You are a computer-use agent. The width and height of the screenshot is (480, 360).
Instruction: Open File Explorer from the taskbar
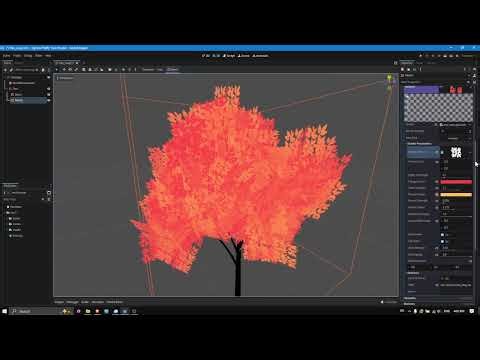coord(88,311)
